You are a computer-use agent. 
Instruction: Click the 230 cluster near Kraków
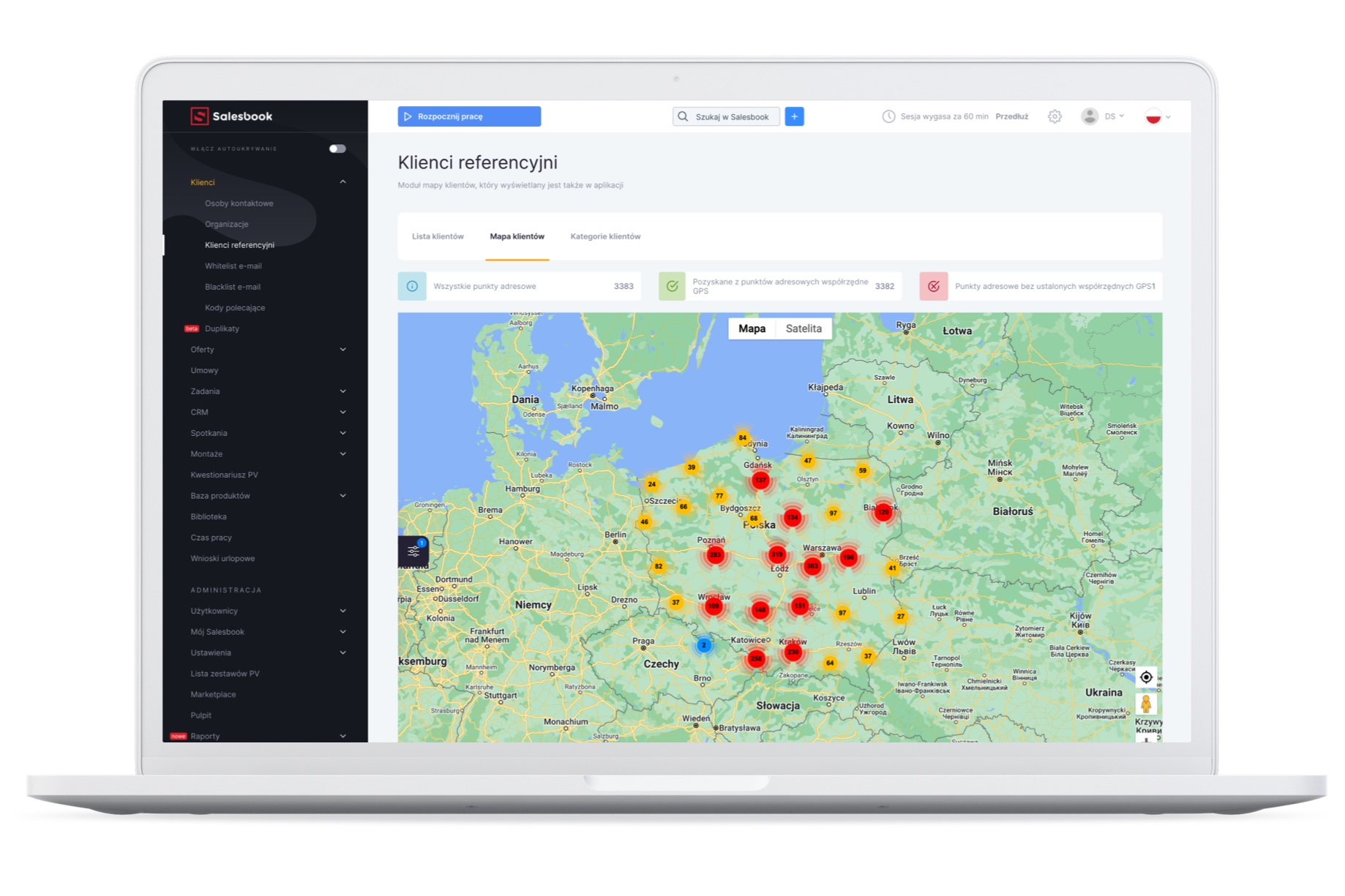click(x=793, y=652)
